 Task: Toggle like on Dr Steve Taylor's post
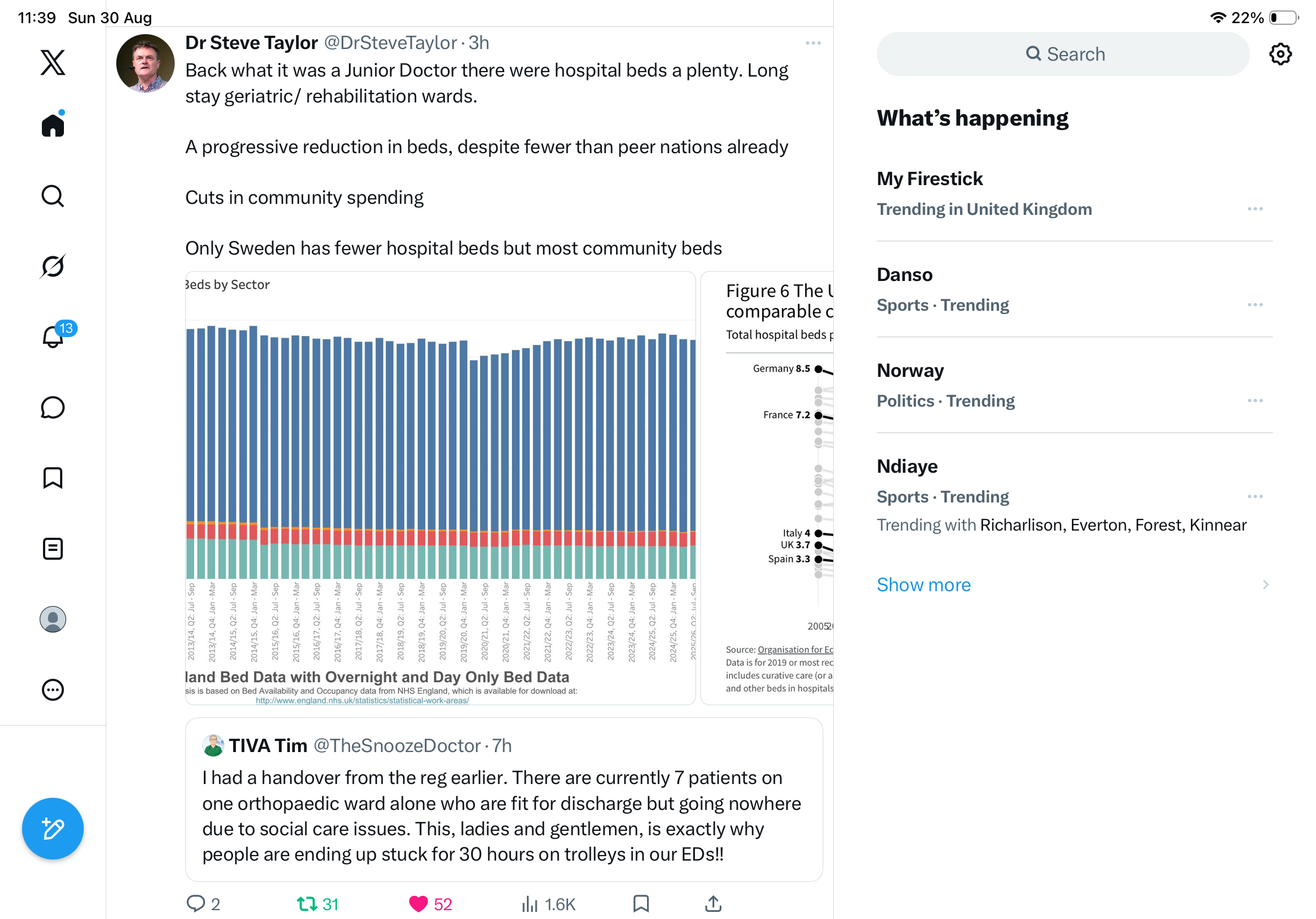click(418, 904)
